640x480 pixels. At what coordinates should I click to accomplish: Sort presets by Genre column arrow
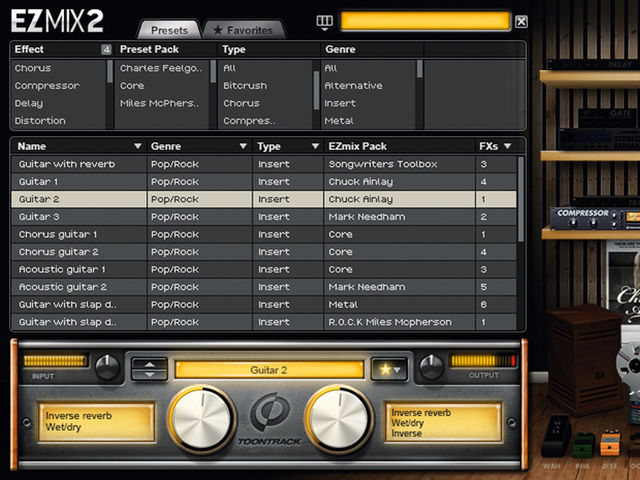point(243,146)
